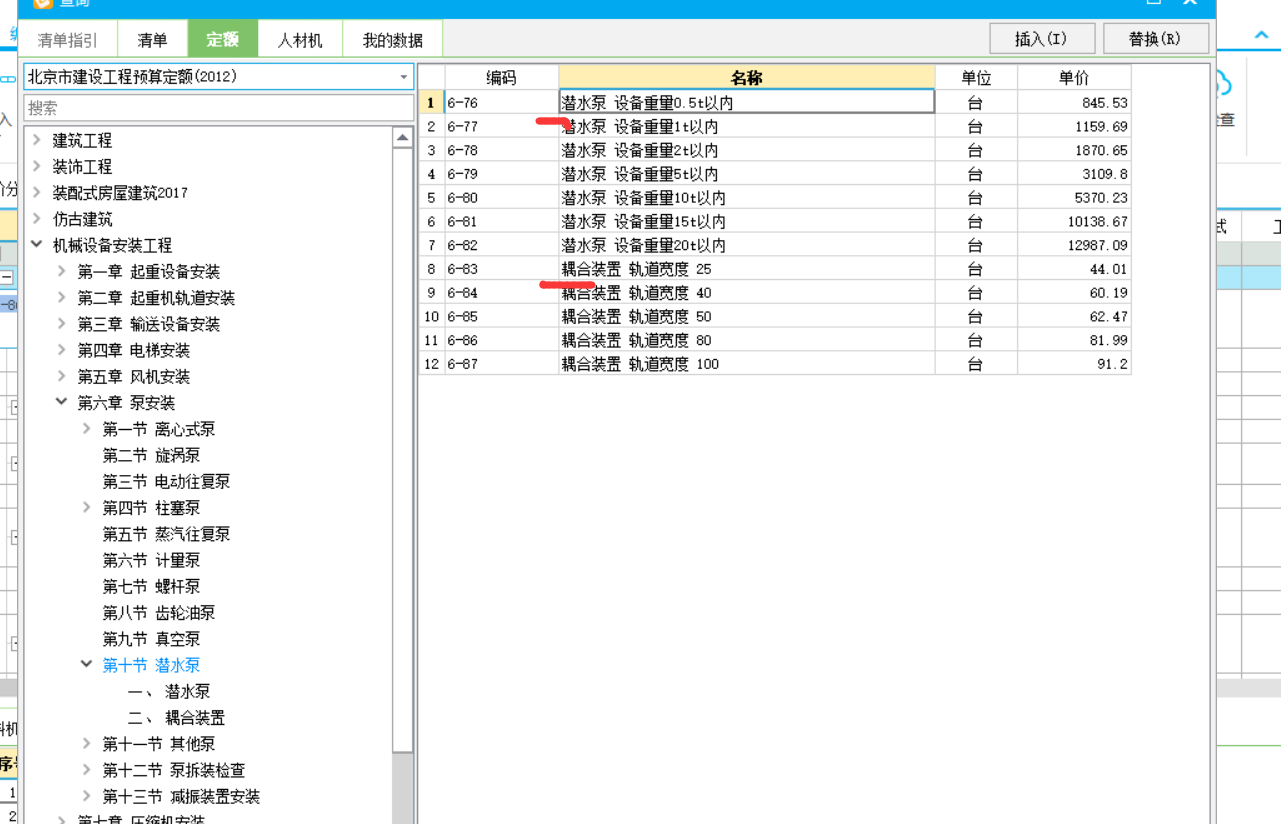The image size is (1281, 824).
Task: Expand 第十三节 减振装置安装
Action: coord(87,796)
